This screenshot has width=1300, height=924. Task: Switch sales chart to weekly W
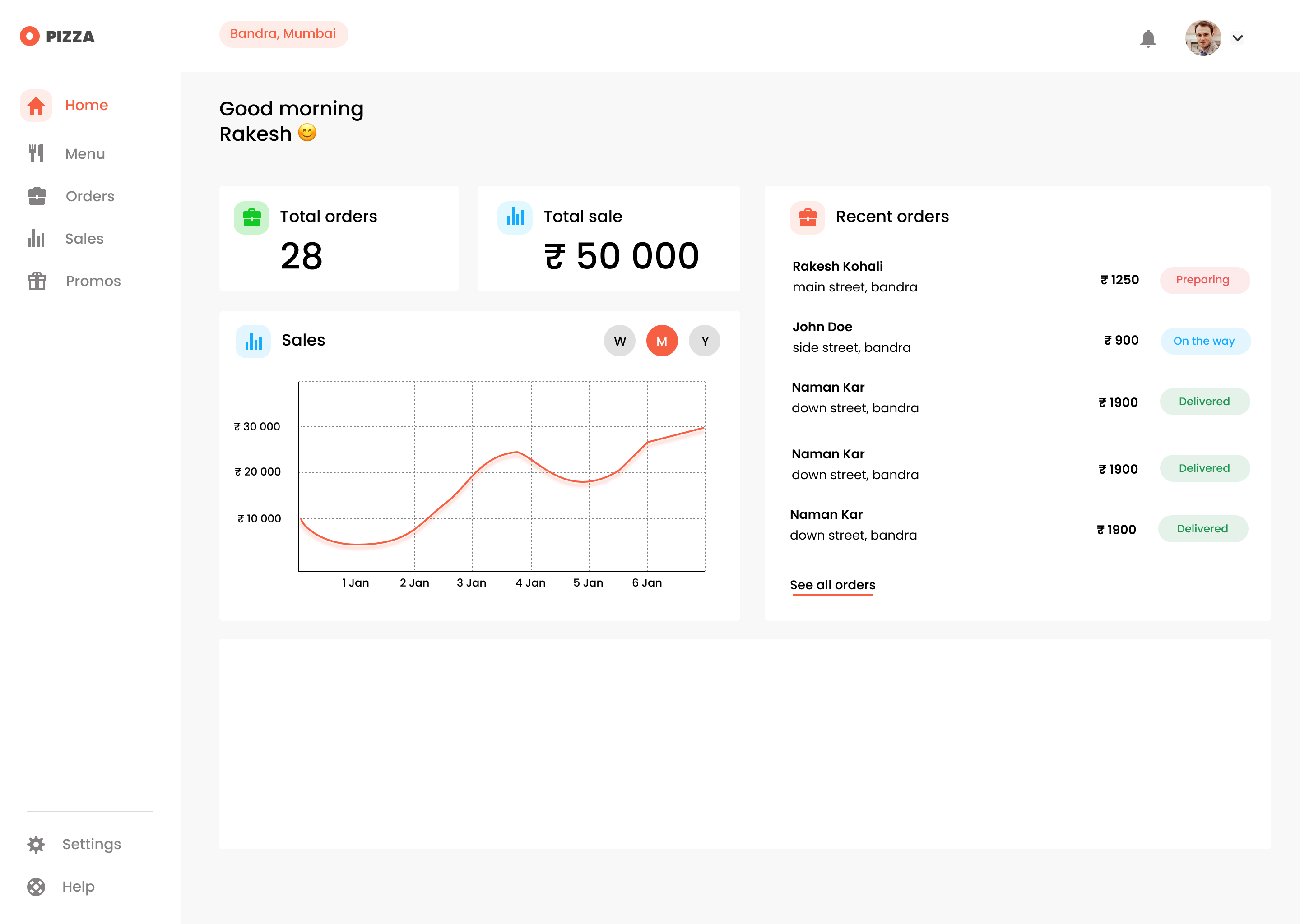coord(620,341)
